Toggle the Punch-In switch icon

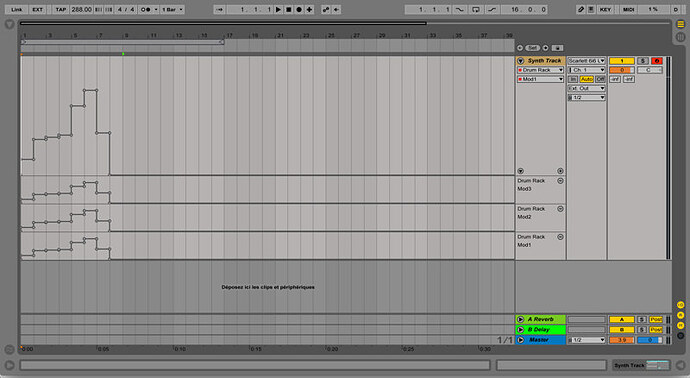click(459, 9)
